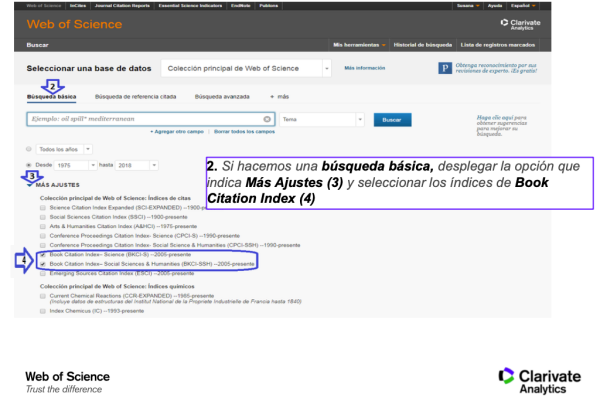The height and width of the screenshot is (401, 600).
Task: Uncheck Book Citation Index– Social Sciences & Humanities
Action: [x=42, y=264]
